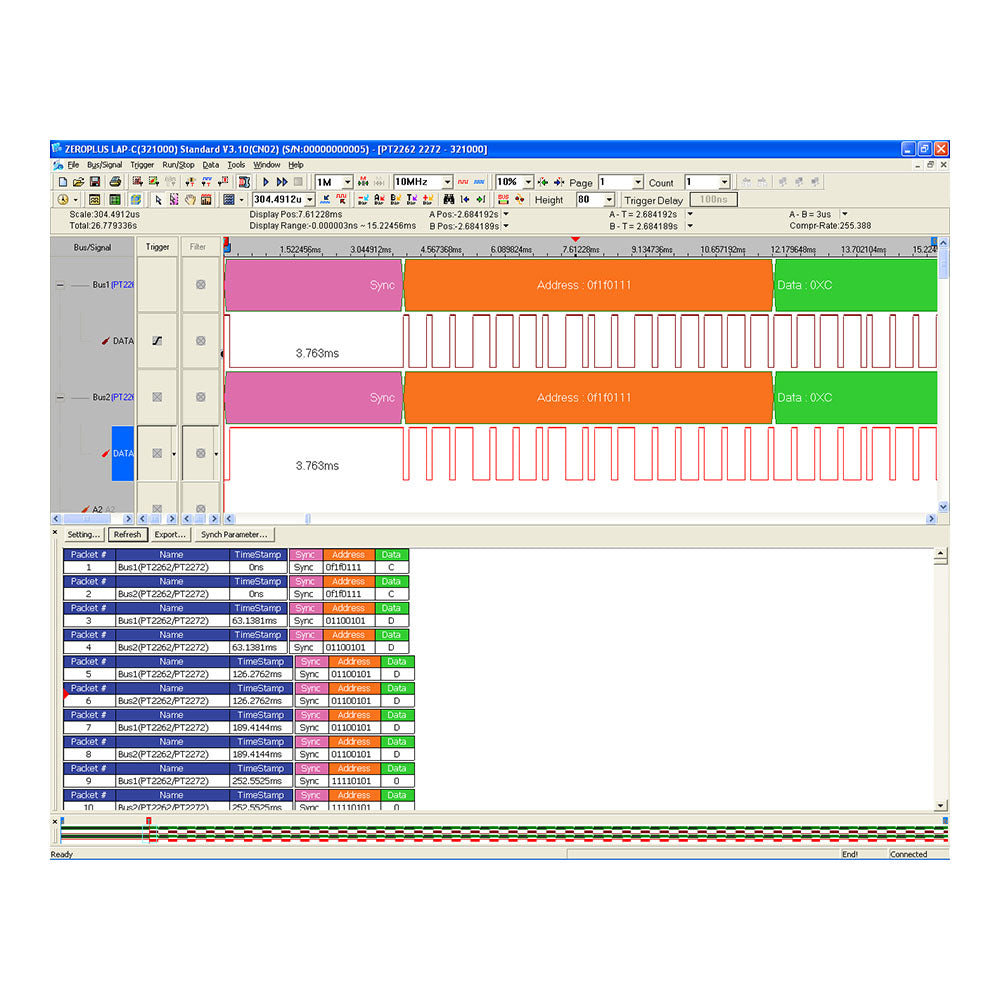The image size is (1000, 1000).
Task: Toggle the Filter icon for Bus2
Action: pos(200,397)
